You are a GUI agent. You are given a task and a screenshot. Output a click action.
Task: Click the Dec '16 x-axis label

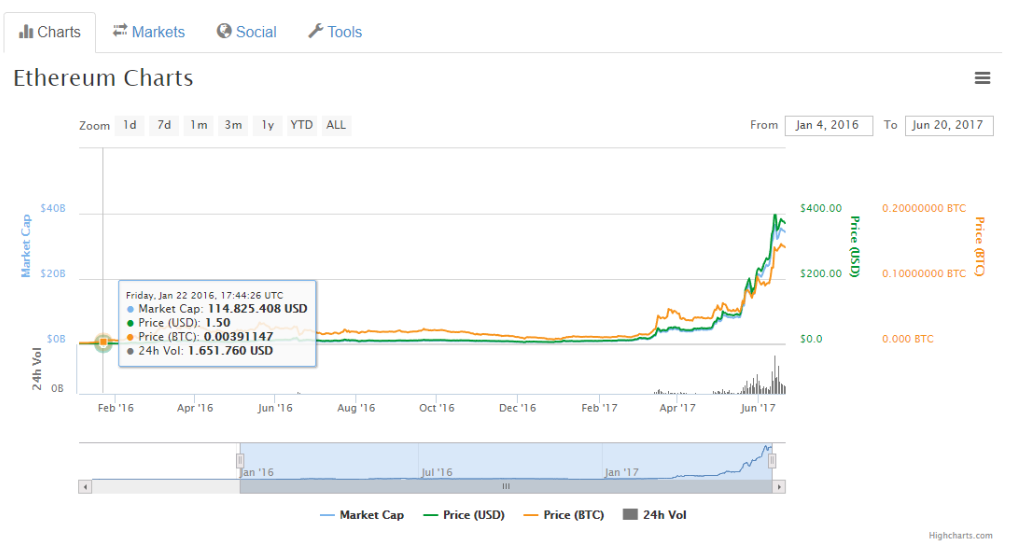517,408
